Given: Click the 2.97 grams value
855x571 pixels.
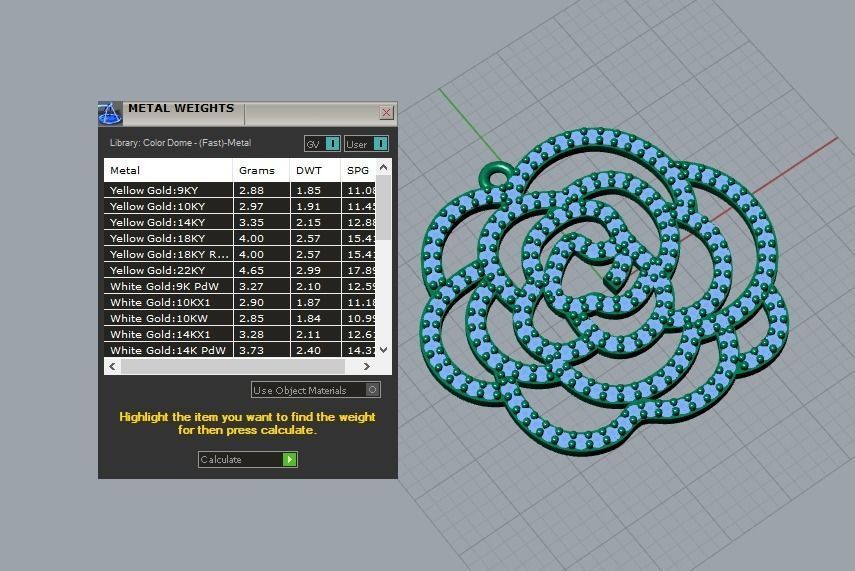Looking at the screenshot, I should tap(251, 206).
